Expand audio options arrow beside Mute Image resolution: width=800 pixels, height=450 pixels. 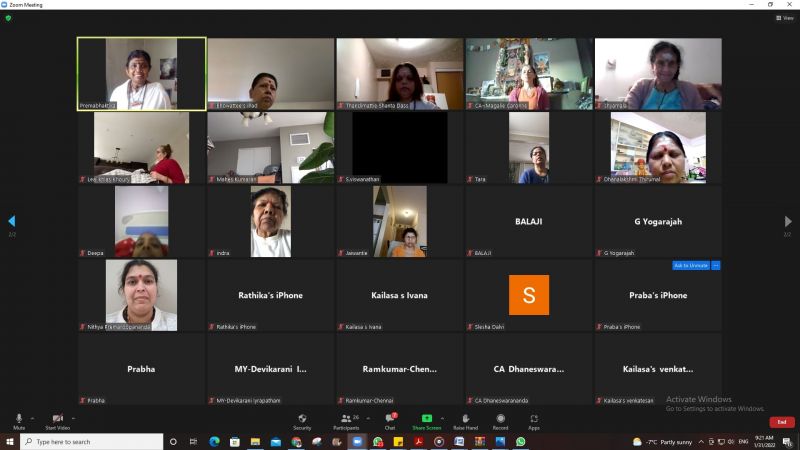point(32,417)
